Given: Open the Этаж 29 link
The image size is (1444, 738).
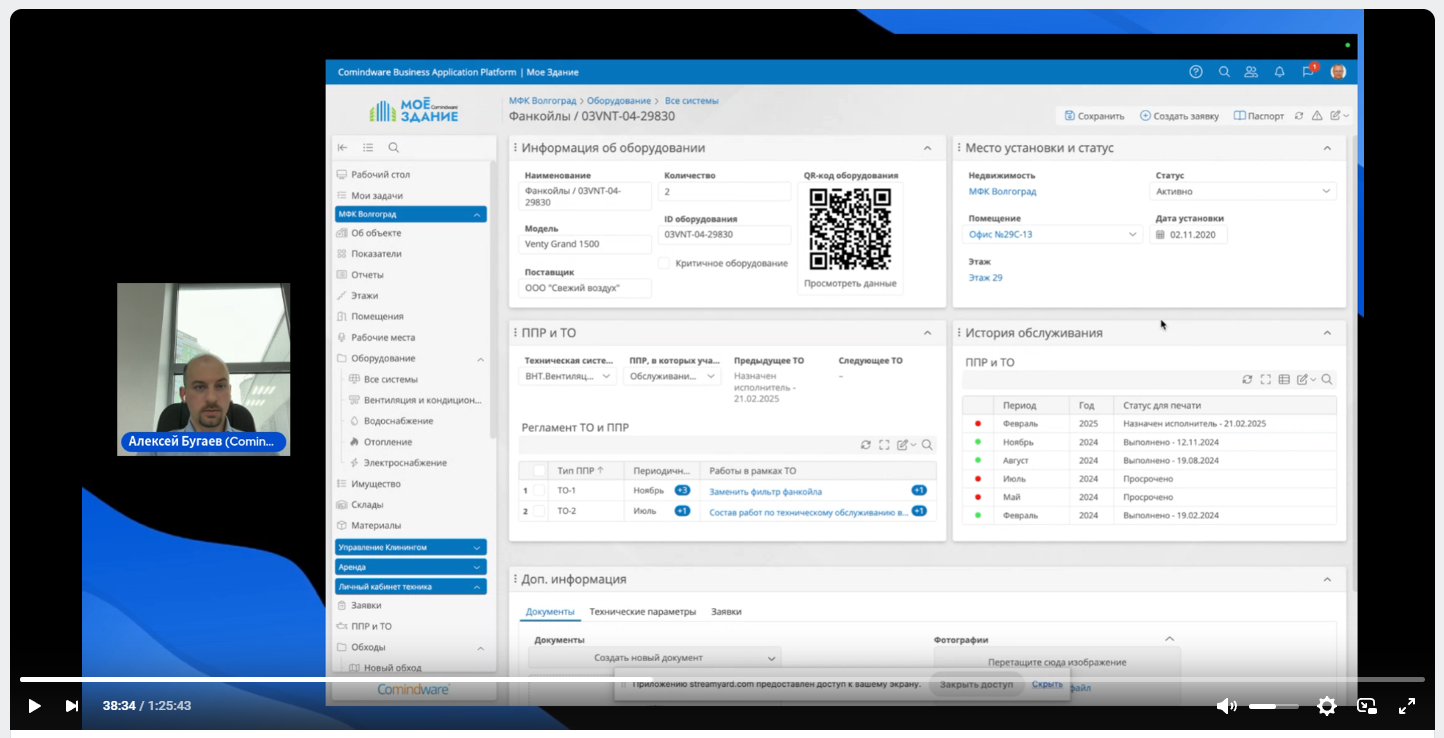Looking at the screenshot, I should (x=985, y=278).
